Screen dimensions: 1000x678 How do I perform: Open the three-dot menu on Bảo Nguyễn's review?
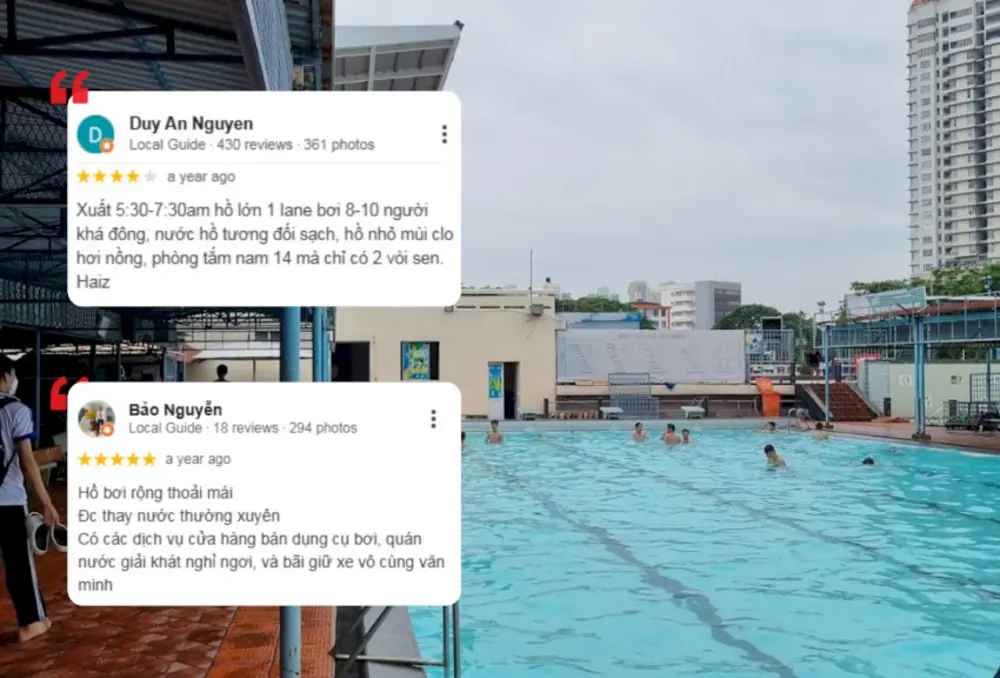pos(433,419)
